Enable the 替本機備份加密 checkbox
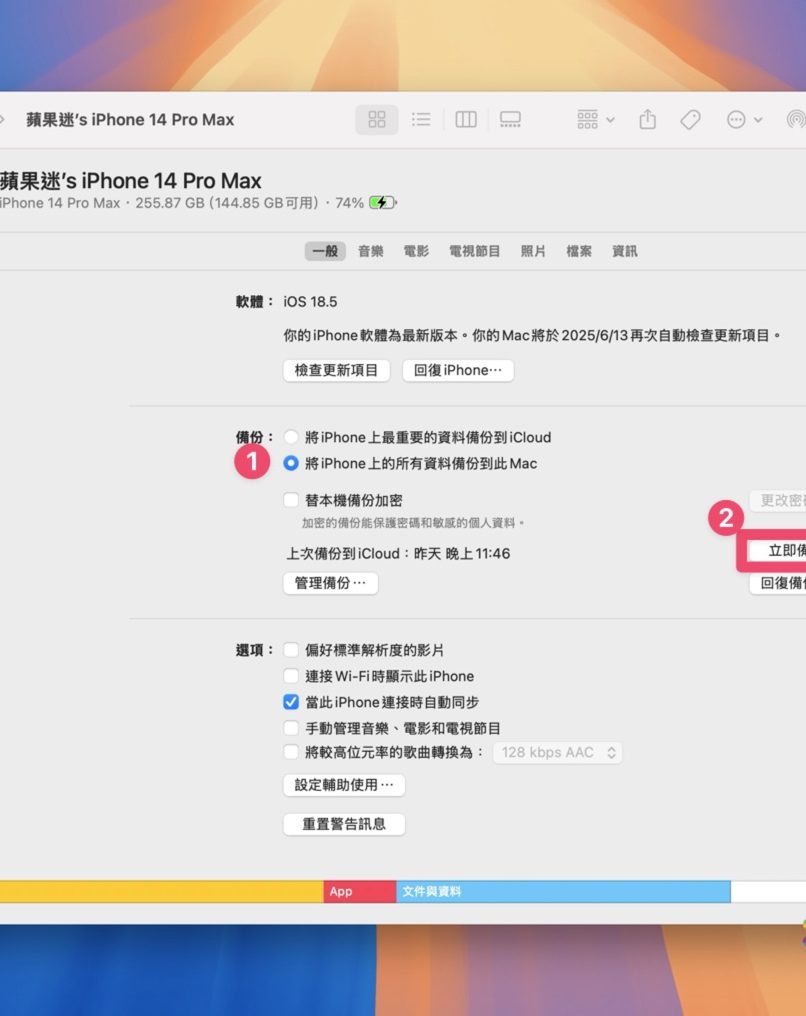 tap(291, 500)
